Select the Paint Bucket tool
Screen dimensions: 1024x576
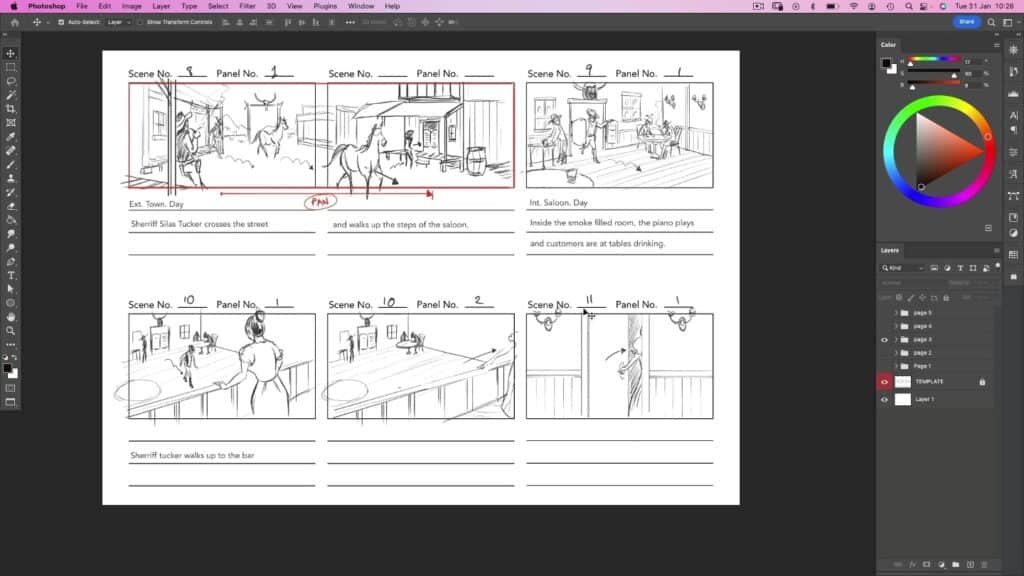click(10, 220)
